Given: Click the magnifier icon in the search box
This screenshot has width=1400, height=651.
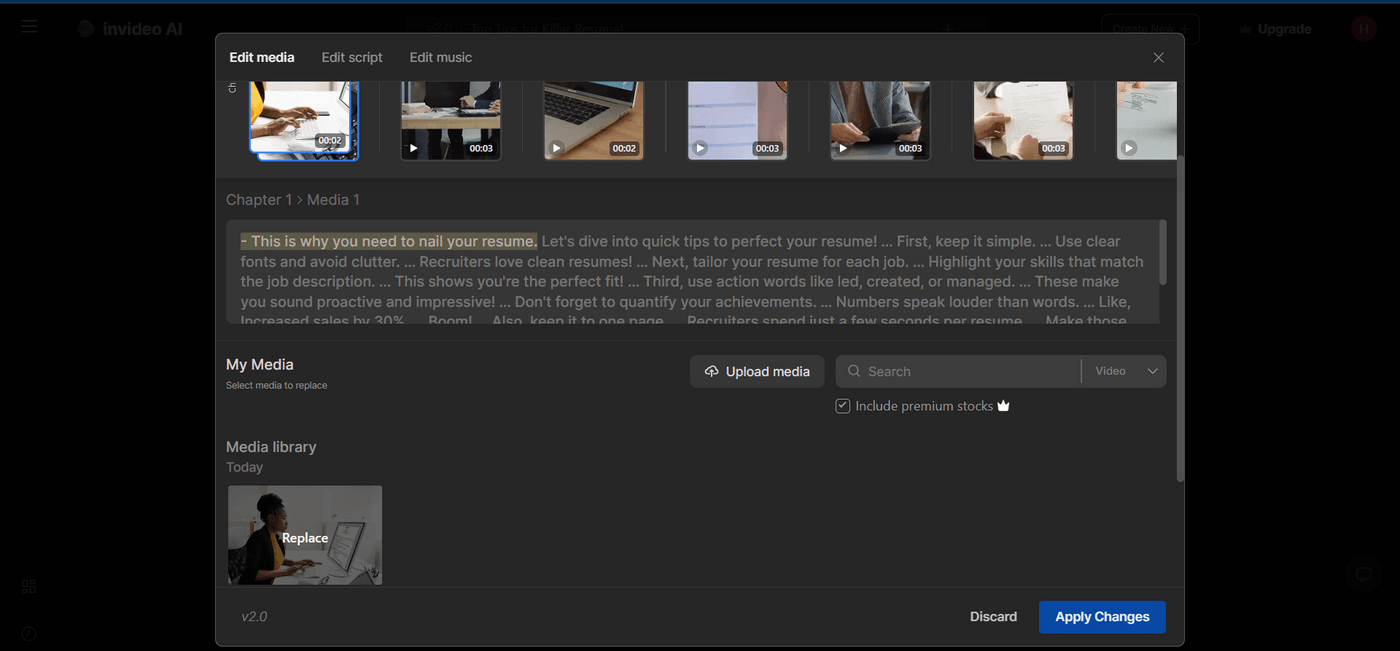Looking at the screenshot, I should coord(854,371).
